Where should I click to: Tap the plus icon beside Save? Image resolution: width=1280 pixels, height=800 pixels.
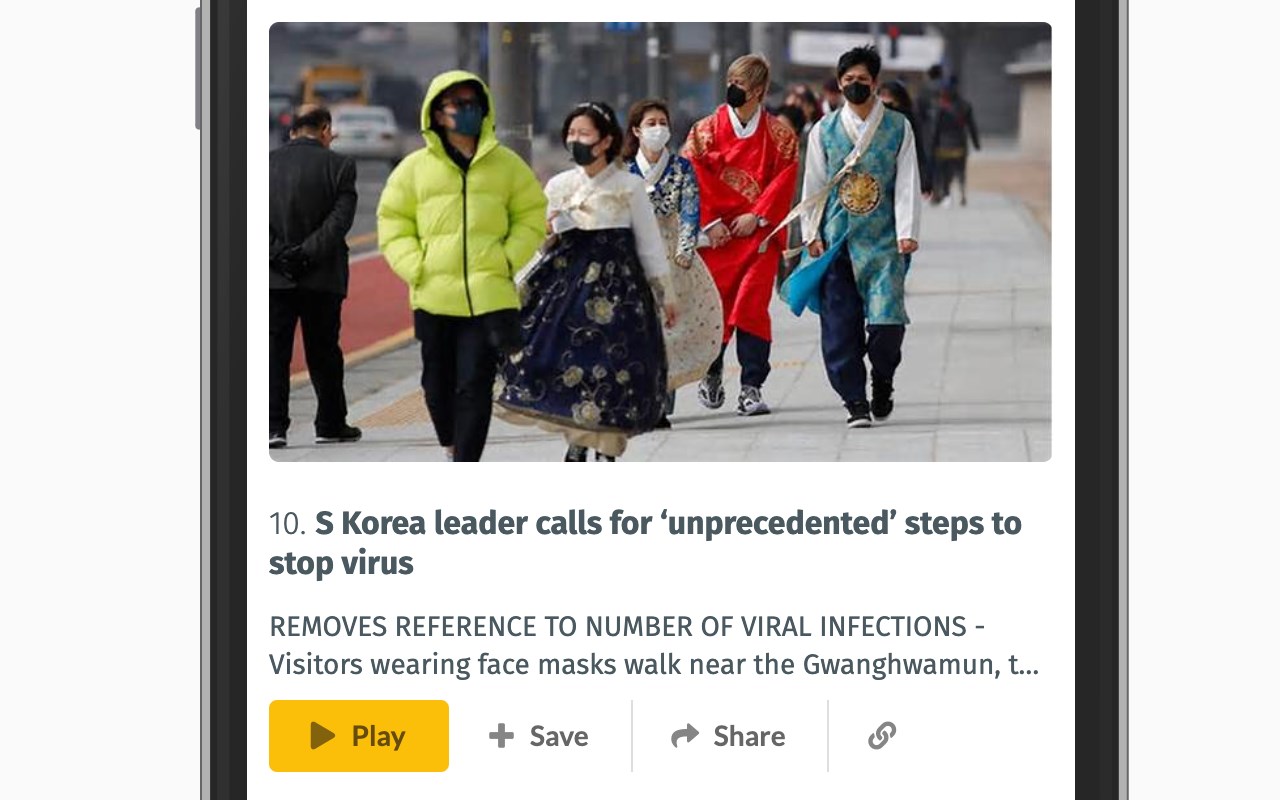tap(501, 736)
